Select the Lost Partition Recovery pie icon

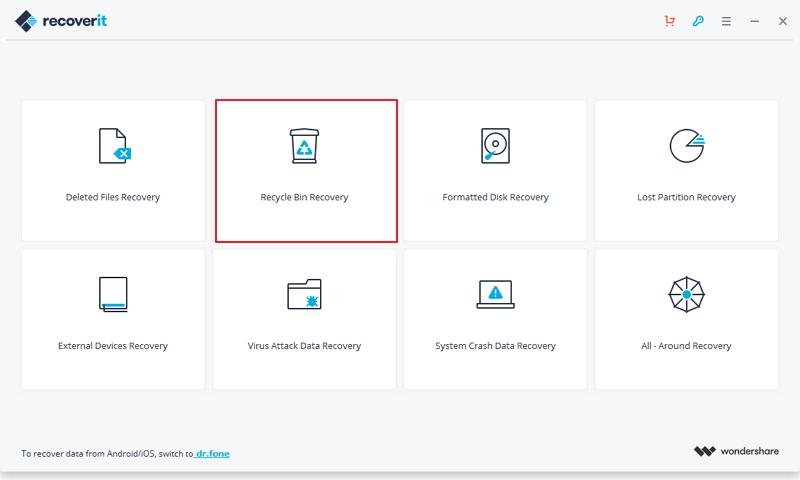pyautogui.click(x=687, y=146)
